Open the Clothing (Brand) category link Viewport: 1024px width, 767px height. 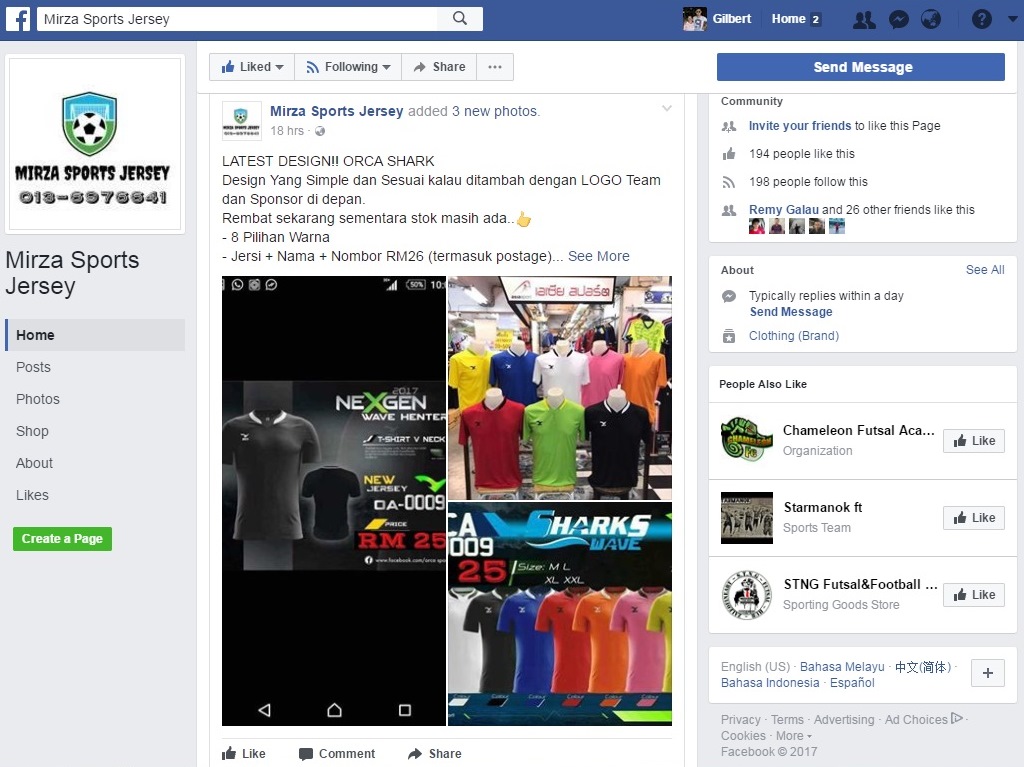[x=794, y=336]
